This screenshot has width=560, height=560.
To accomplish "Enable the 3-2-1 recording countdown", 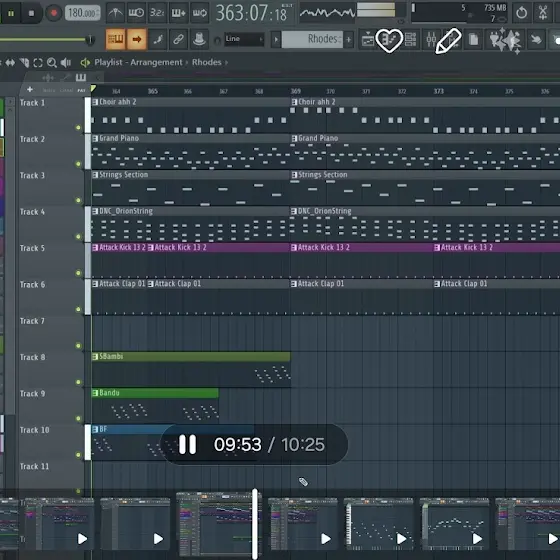I will click(x=157, y=13).
